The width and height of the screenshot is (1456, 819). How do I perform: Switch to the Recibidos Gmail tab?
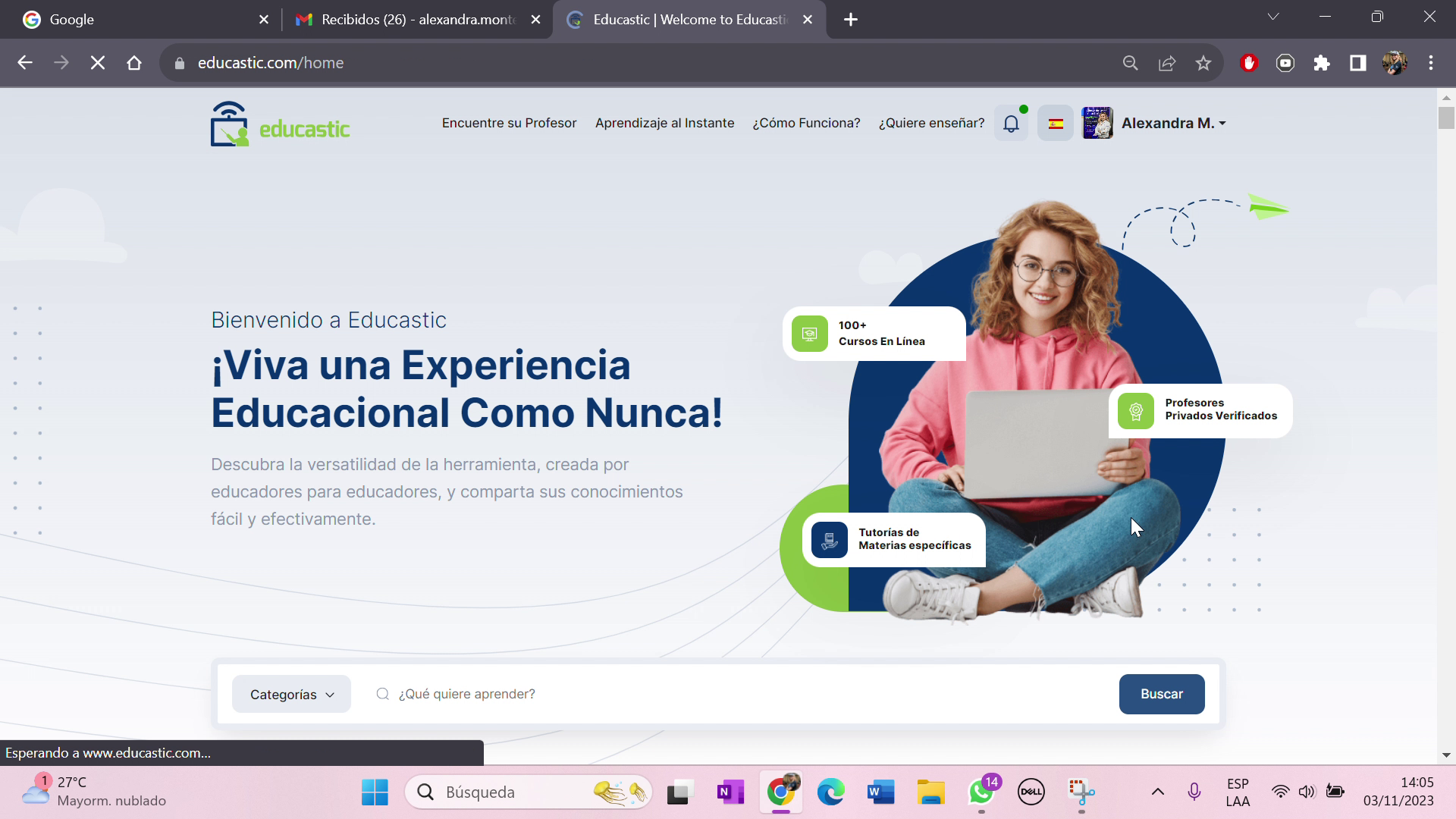coord(409,20)
